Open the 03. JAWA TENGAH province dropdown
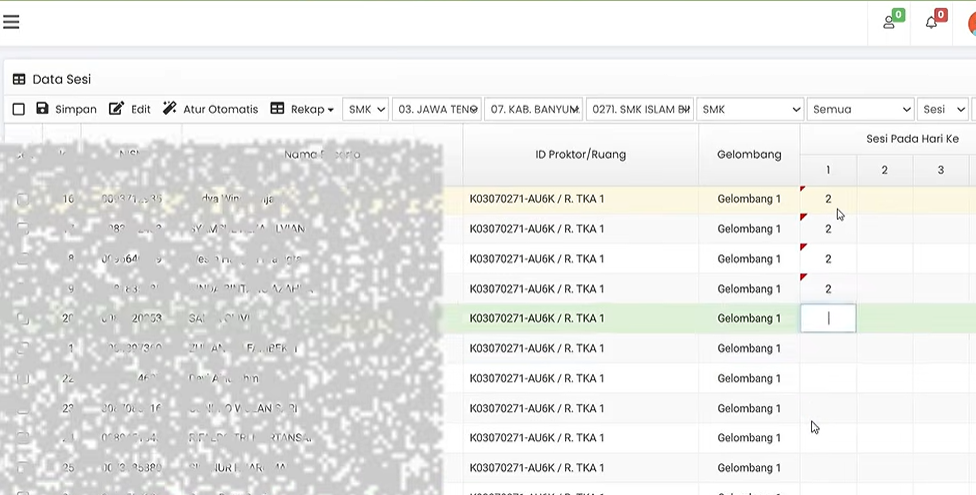 click(436, 109)
